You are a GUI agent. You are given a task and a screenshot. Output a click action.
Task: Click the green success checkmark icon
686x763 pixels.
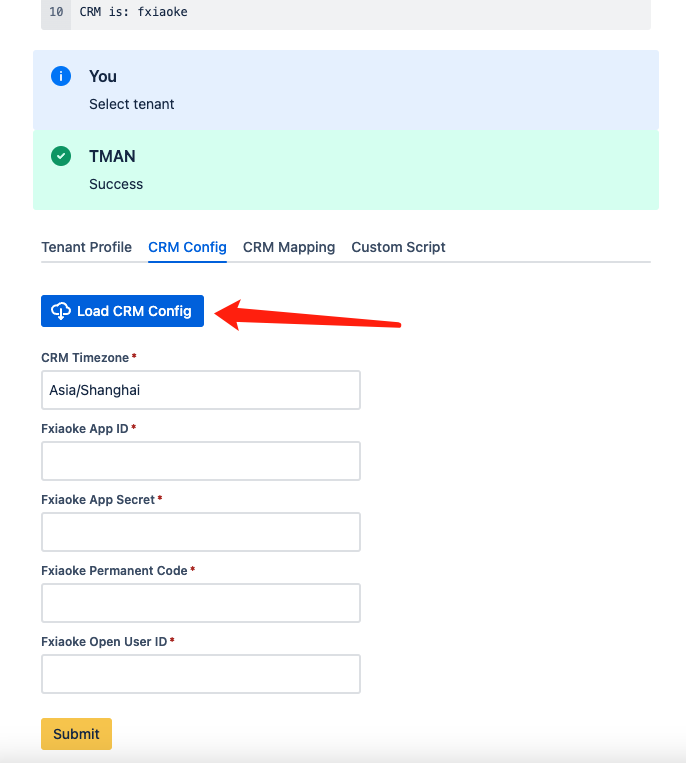pyautogui.click(x=61, y=156)
